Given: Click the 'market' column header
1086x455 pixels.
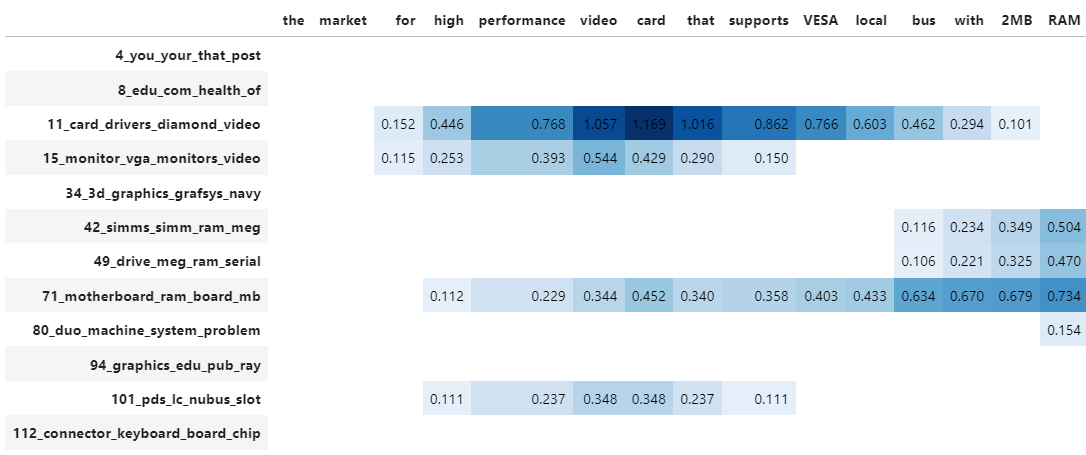Looking at the screenshot, I should pos(343,20).
